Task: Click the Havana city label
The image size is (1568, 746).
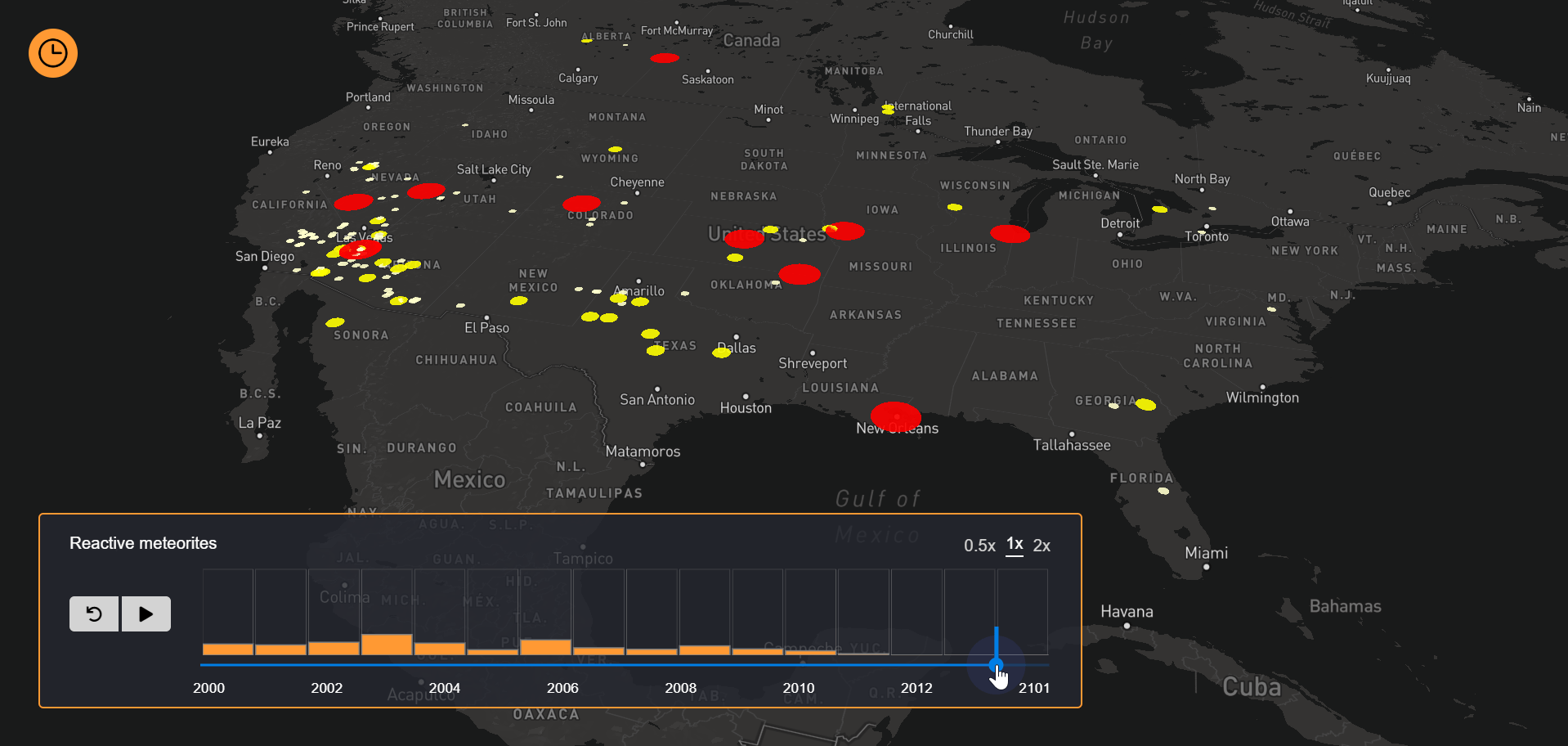Action: [x=1127, y=612]
